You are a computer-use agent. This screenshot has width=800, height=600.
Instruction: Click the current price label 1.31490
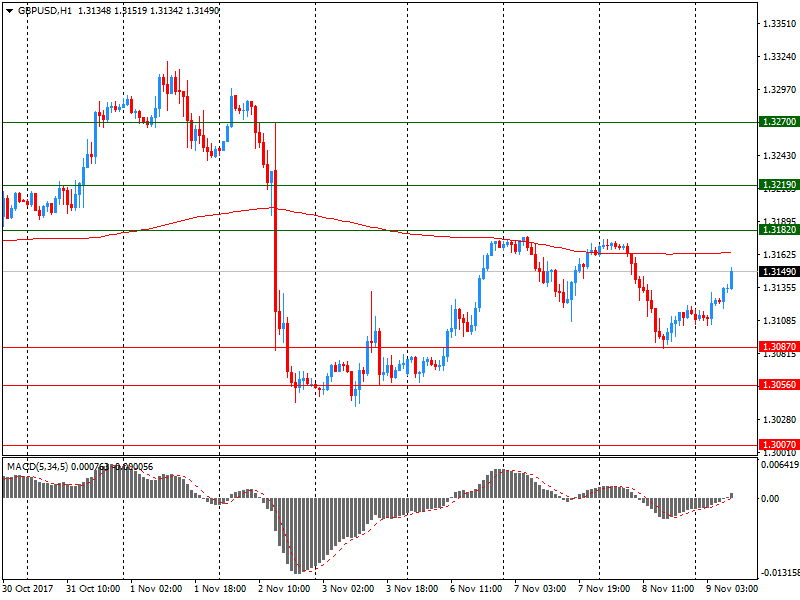[x=779, y=271]
